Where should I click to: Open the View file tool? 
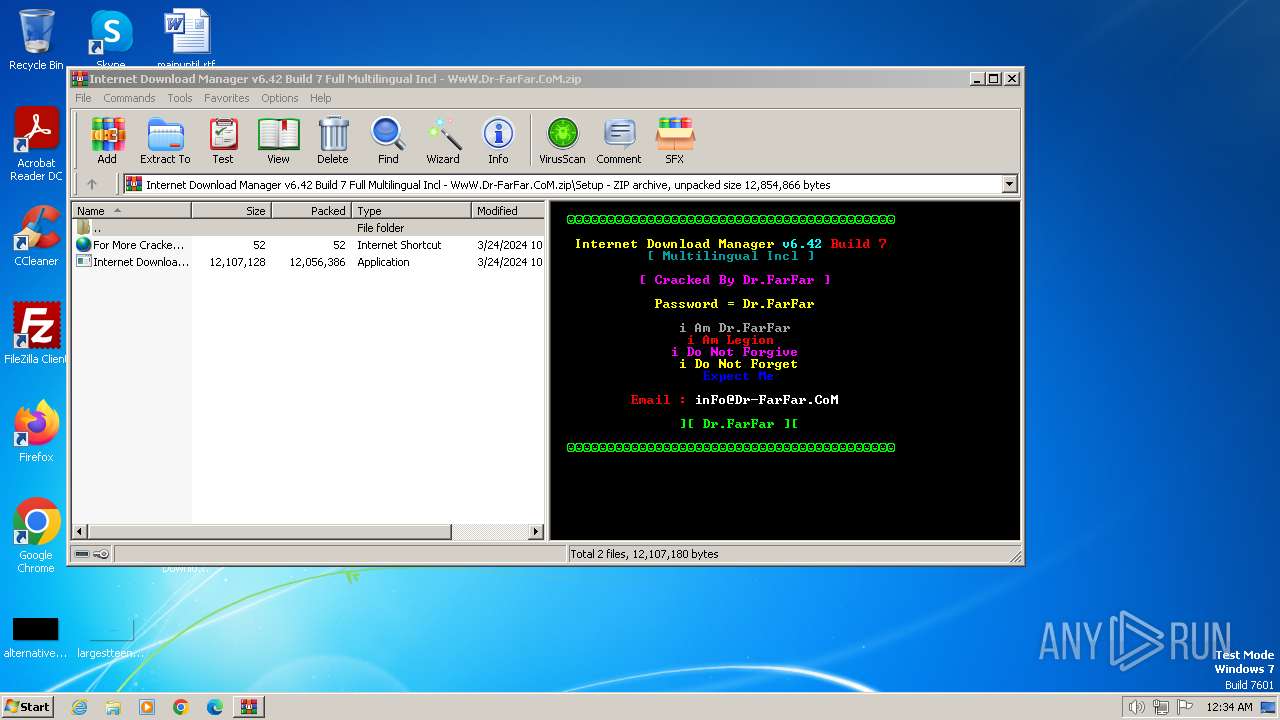(278, 141)
